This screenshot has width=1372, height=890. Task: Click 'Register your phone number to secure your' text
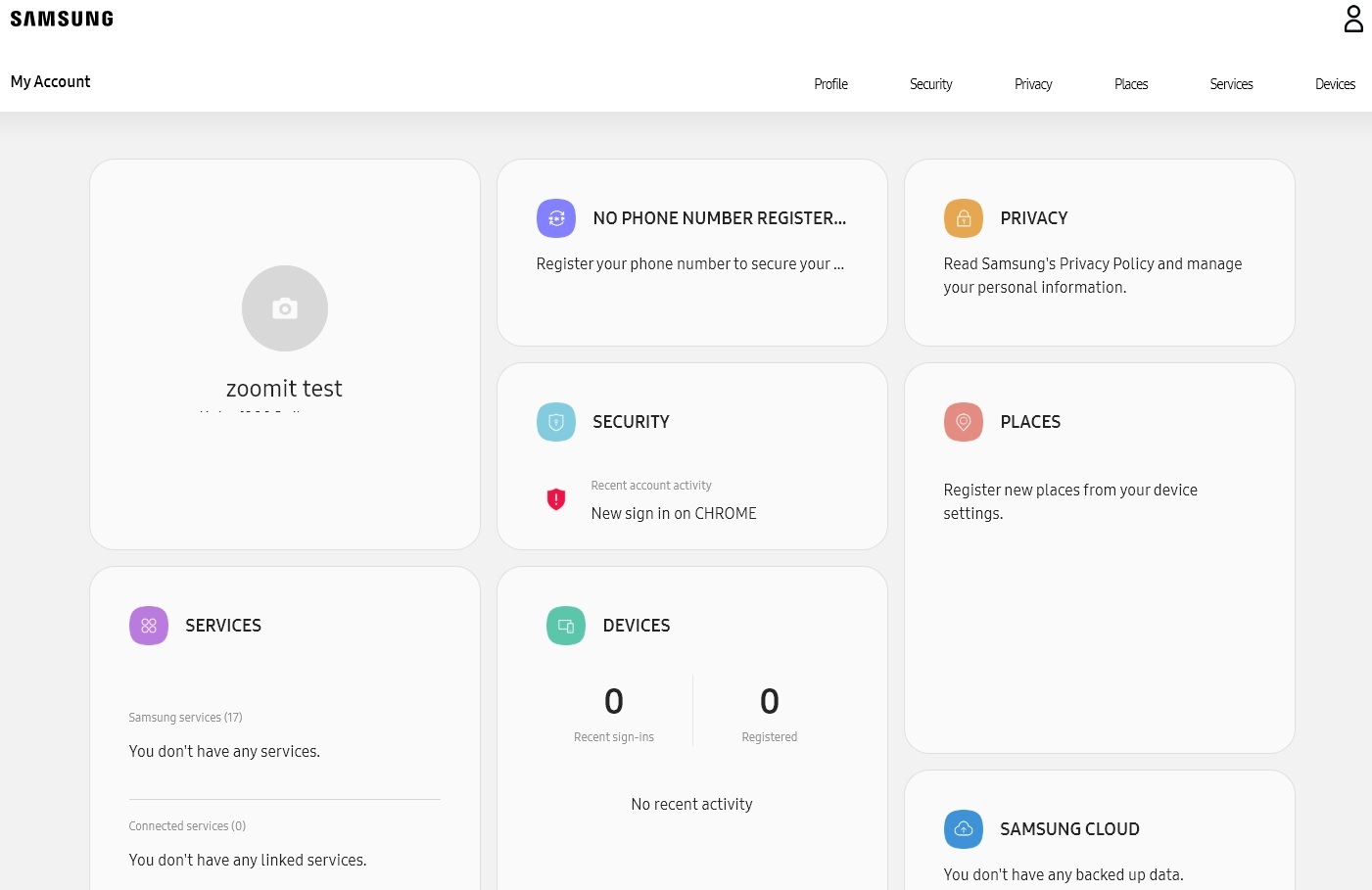pos(690,264)
